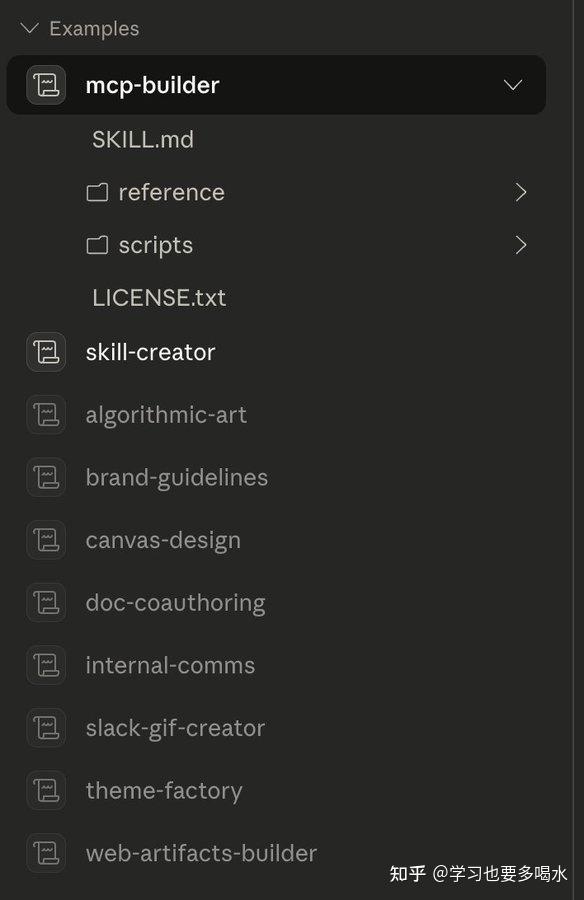
Task: Select the doc-coauthoring skill
Action: (x=176, y=603)
